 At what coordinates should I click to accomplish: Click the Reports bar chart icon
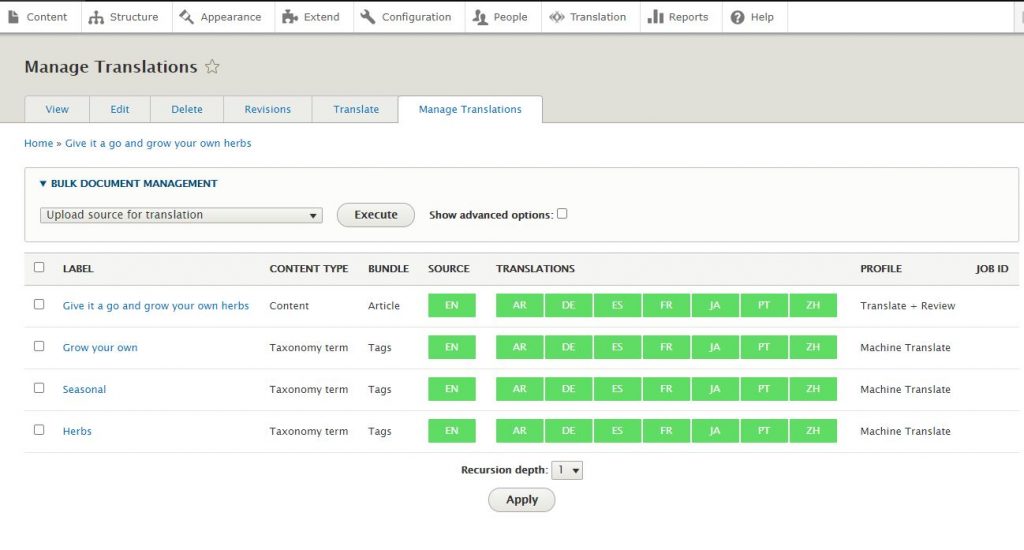point(656,17)
